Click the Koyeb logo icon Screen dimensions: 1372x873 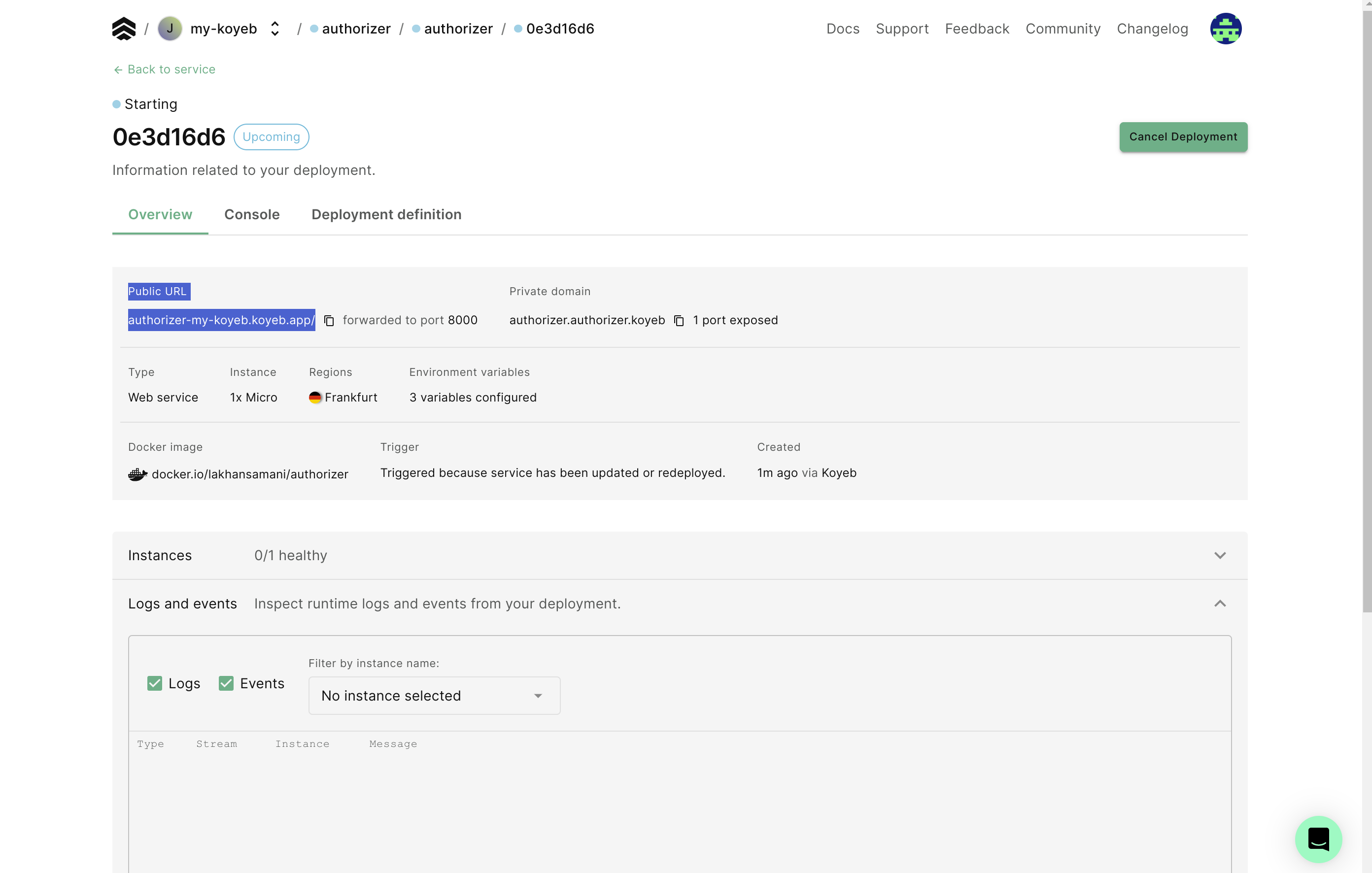pos(124,28)
